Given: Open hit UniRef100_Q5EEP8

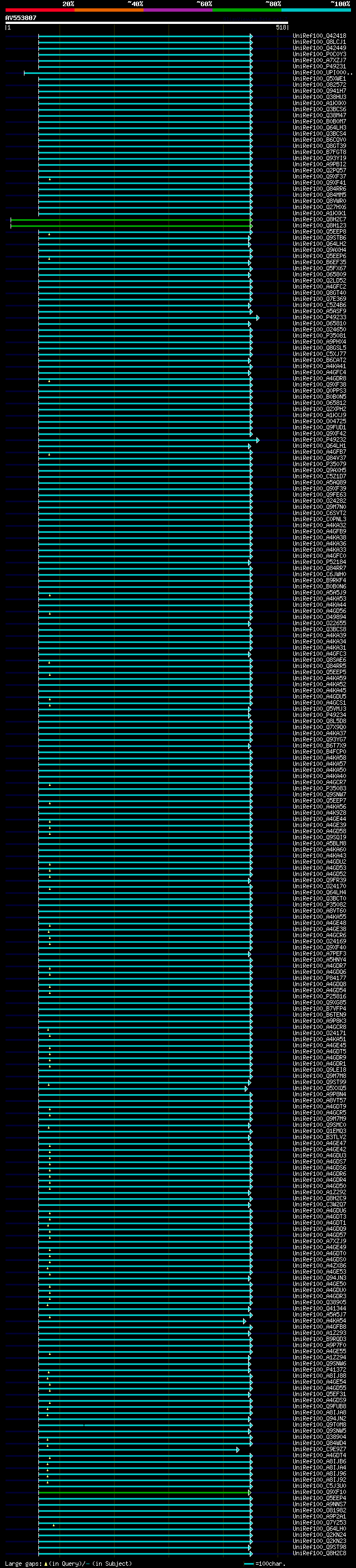Looking at the screenshot, I should tap(319, 231).
